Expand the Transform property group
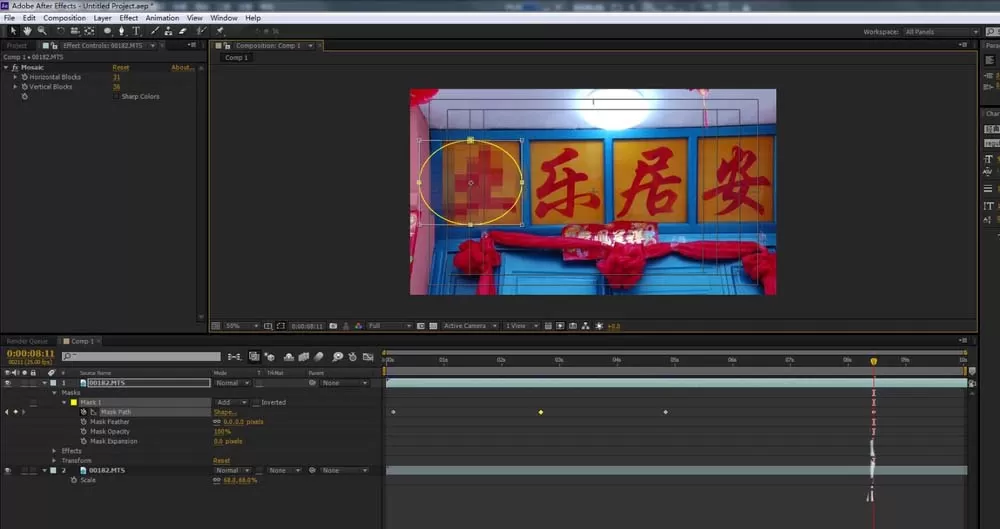The height and width of the screenshot is (529, 1000). coord(54,461)
